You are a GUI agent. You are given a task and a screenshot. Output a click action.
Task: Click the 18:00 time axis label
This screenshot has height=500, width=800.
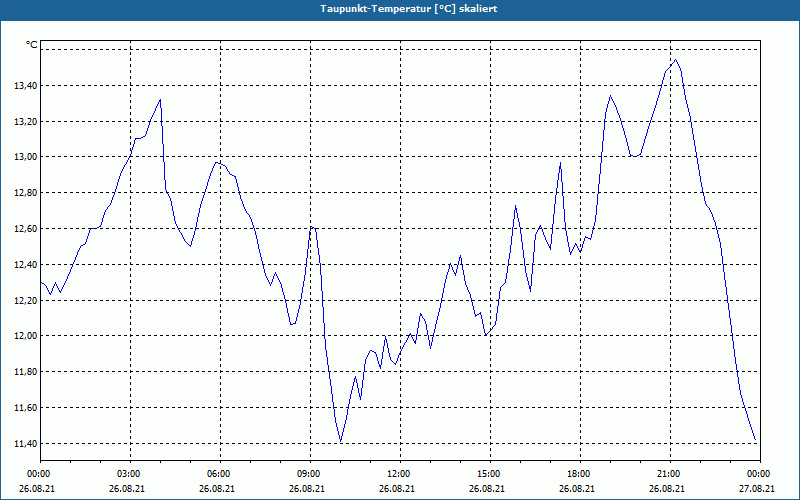580,474
